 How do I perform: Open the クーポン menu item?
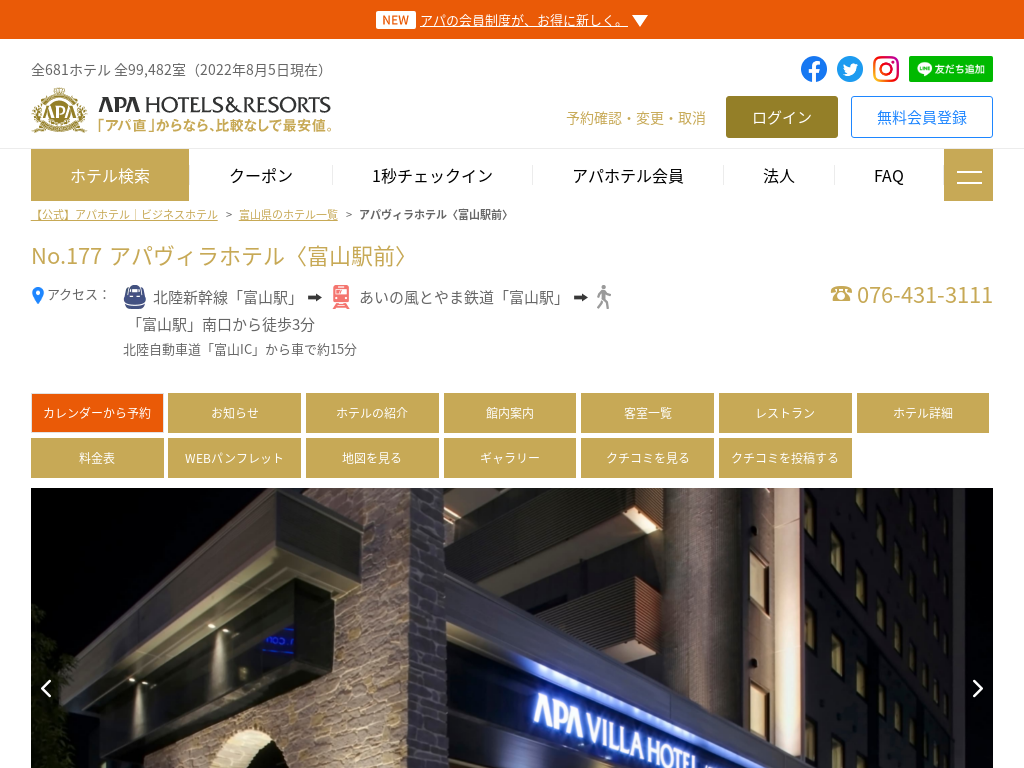click(261, 176)
